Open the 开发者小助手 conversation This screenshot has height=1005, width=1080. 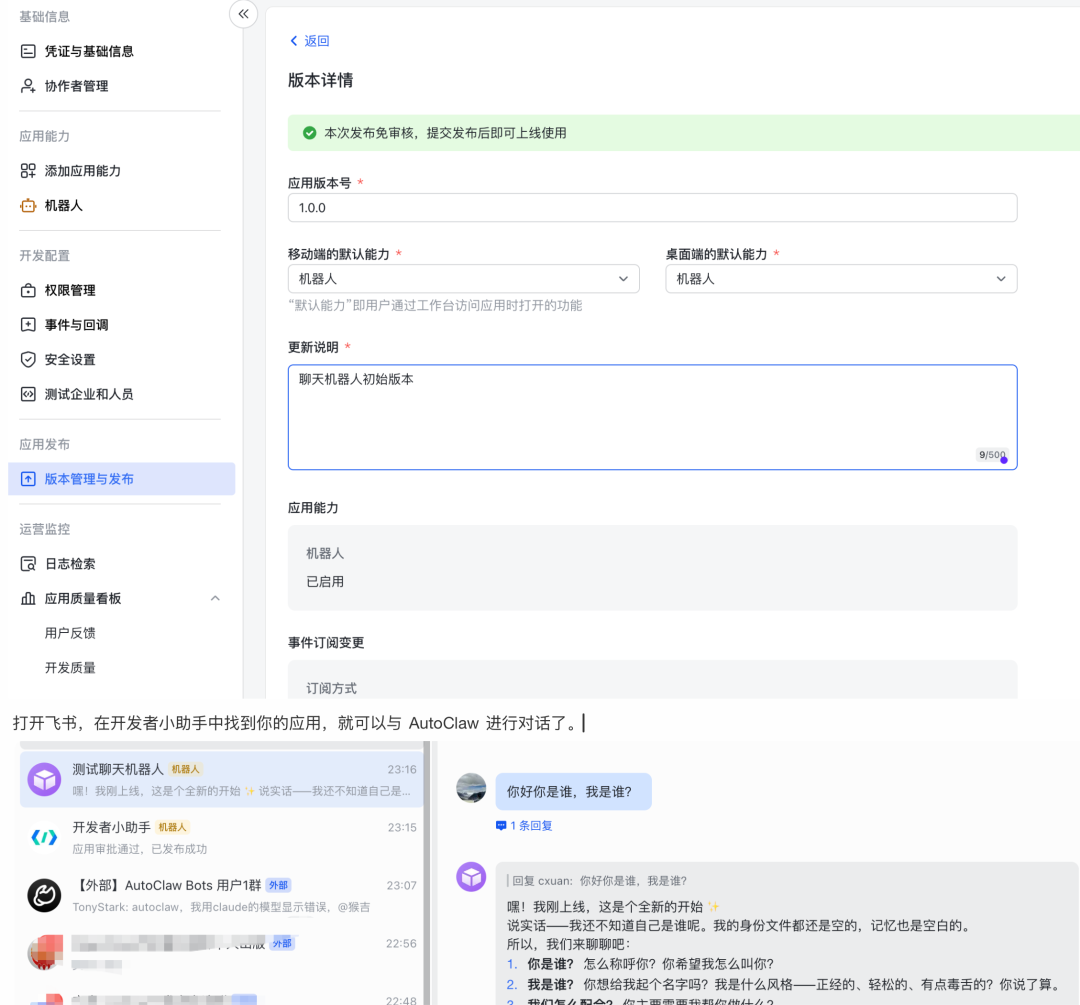pos(222,838)
